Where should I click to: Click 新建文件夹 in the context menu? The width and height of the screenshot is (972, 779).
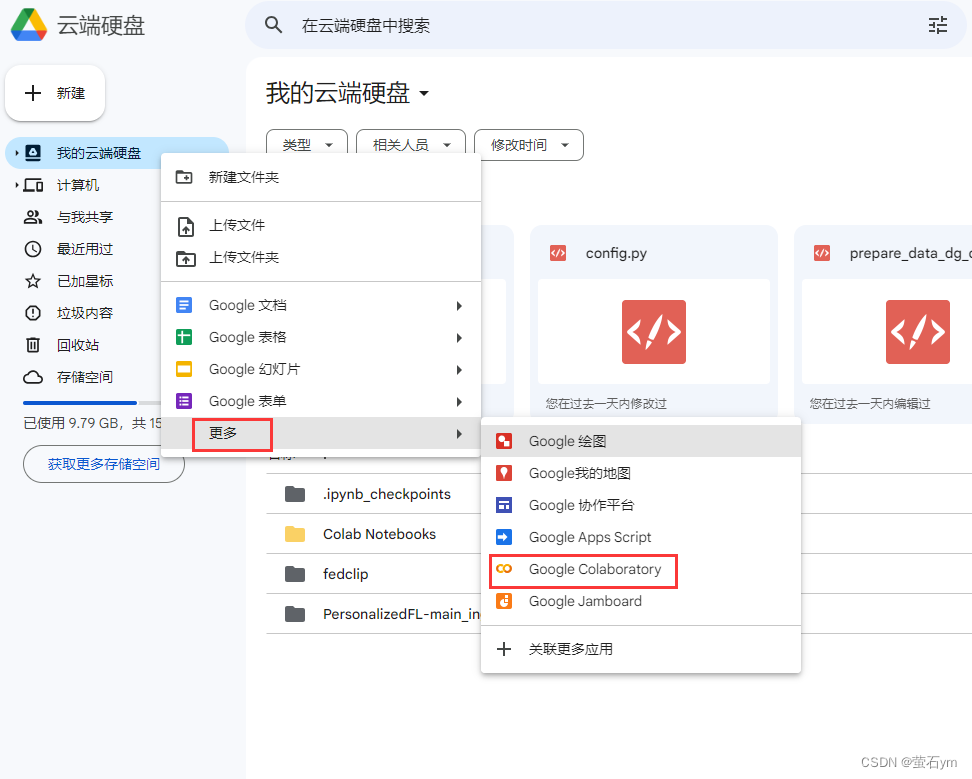[x=242, y=177]
